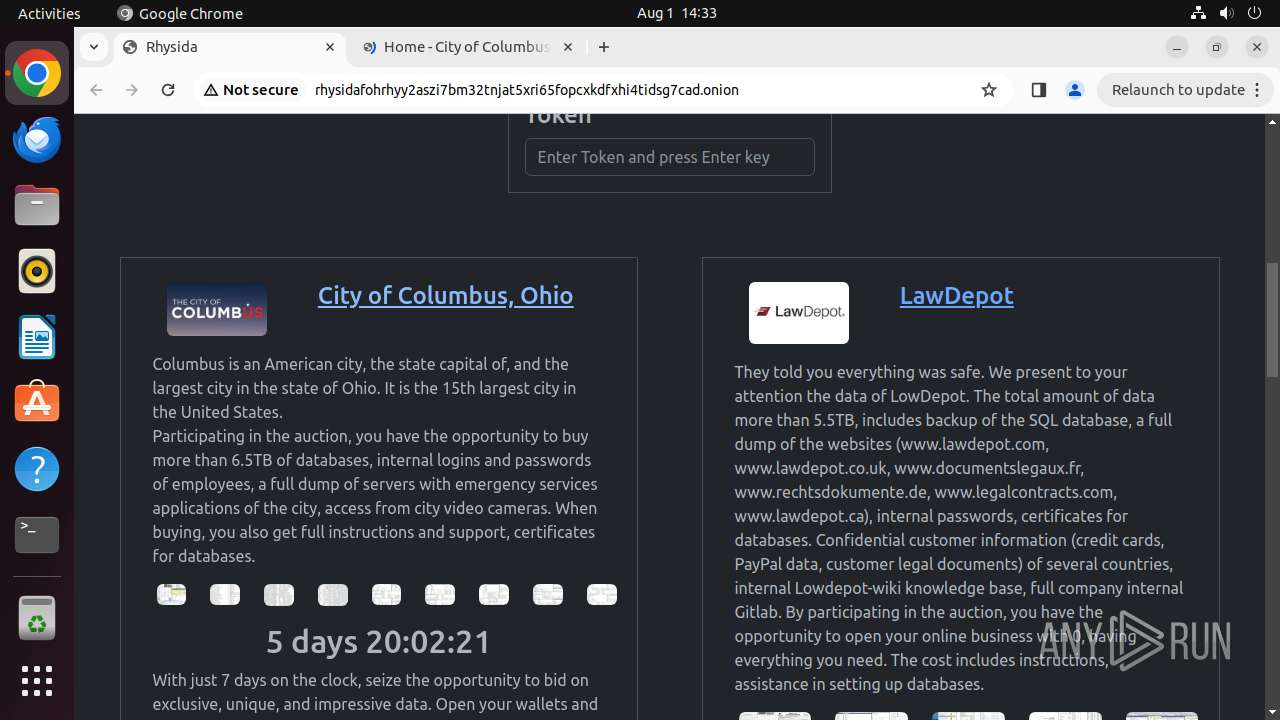1280x720 pixels.
Task: Open the Files manager in the dock
Action: tap(37, 206)
